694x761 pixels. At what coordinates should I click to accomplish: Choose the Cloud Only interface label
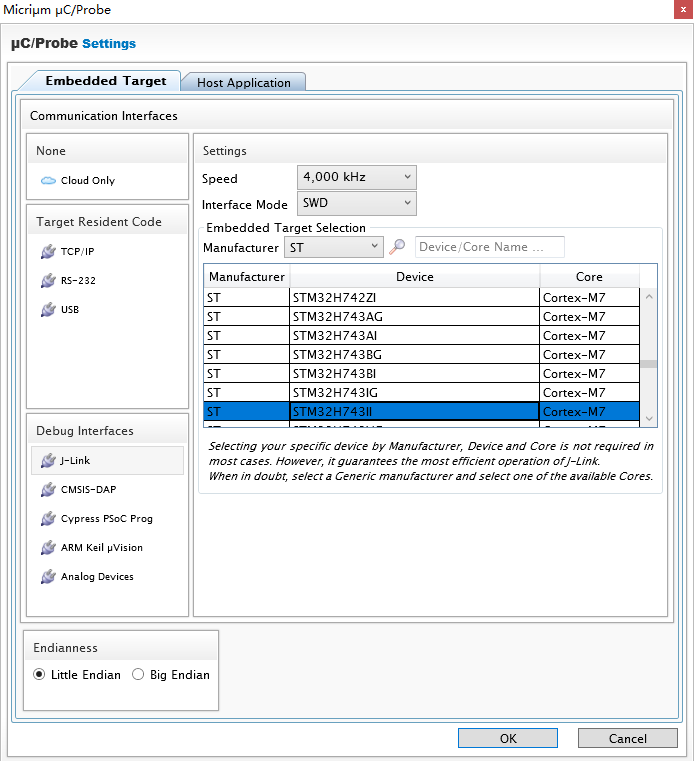pos(88,181)
